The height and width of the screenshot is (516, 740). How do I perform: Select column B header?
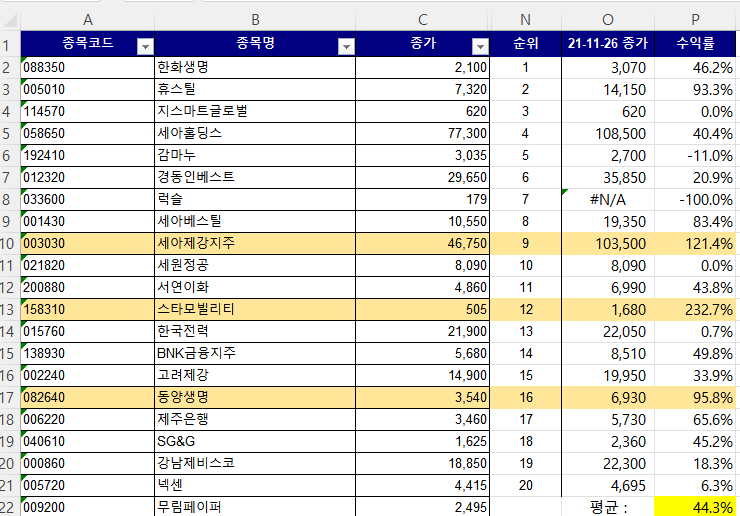click(x=255, y=20)
